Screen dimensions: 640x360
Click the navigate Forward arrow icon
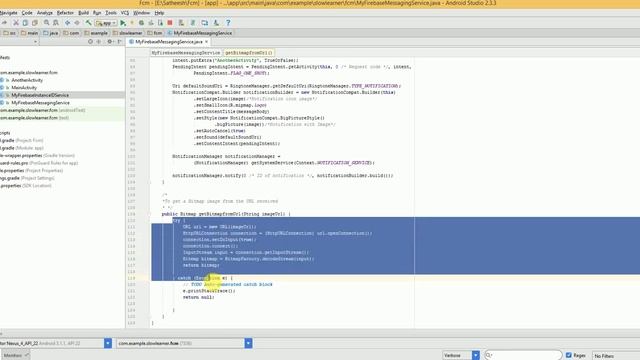click(77, 23)
